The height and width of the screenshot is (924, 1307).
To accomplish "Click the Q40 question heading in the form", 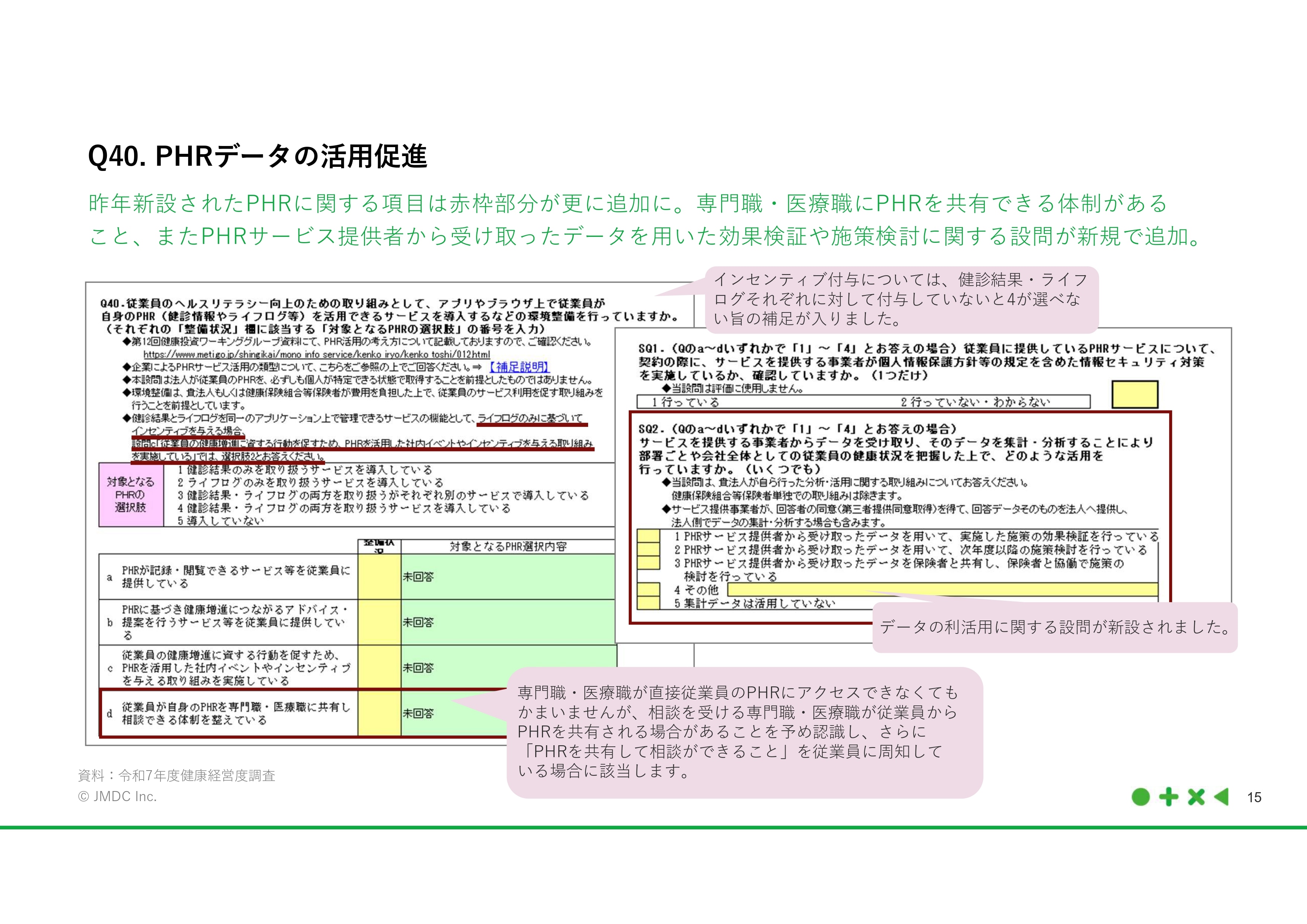I will click(x=389, y=316).
